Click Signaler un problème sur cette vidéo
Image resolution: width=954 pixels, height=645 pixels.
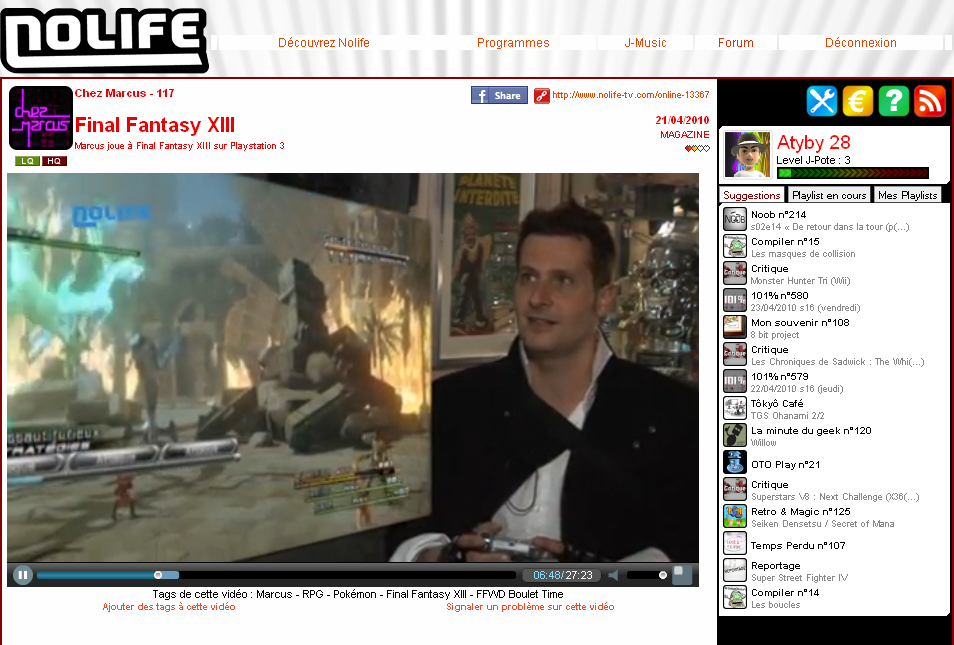(x=530, y=607)
